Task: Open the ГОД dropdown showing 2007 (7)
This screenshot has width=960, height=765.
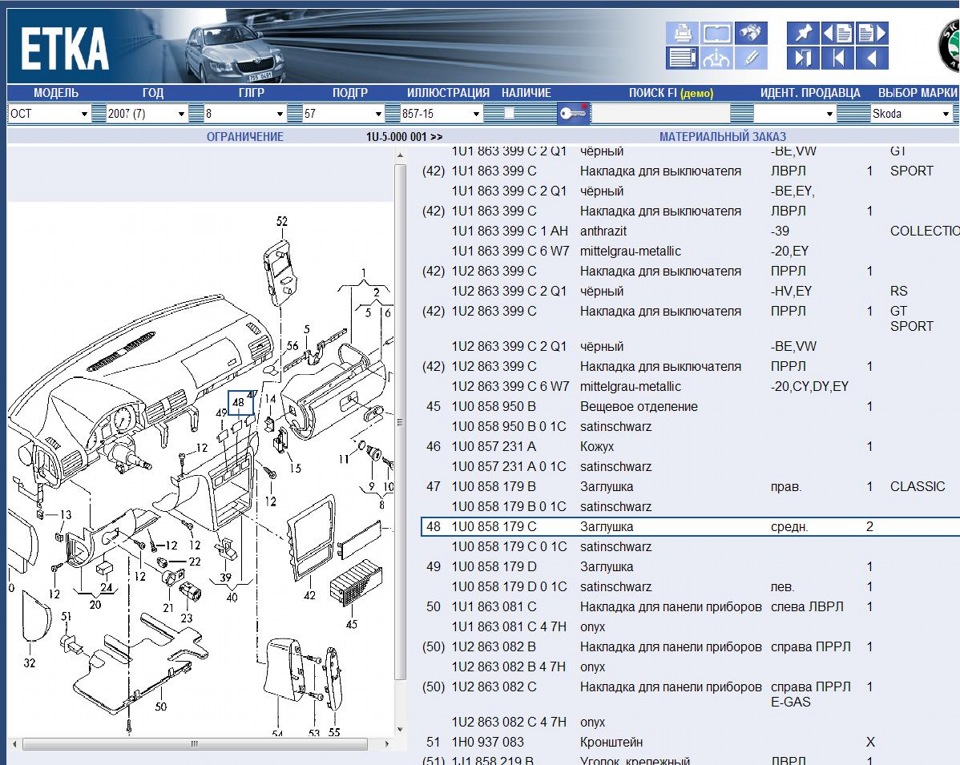Action: (x=147, y=113)
